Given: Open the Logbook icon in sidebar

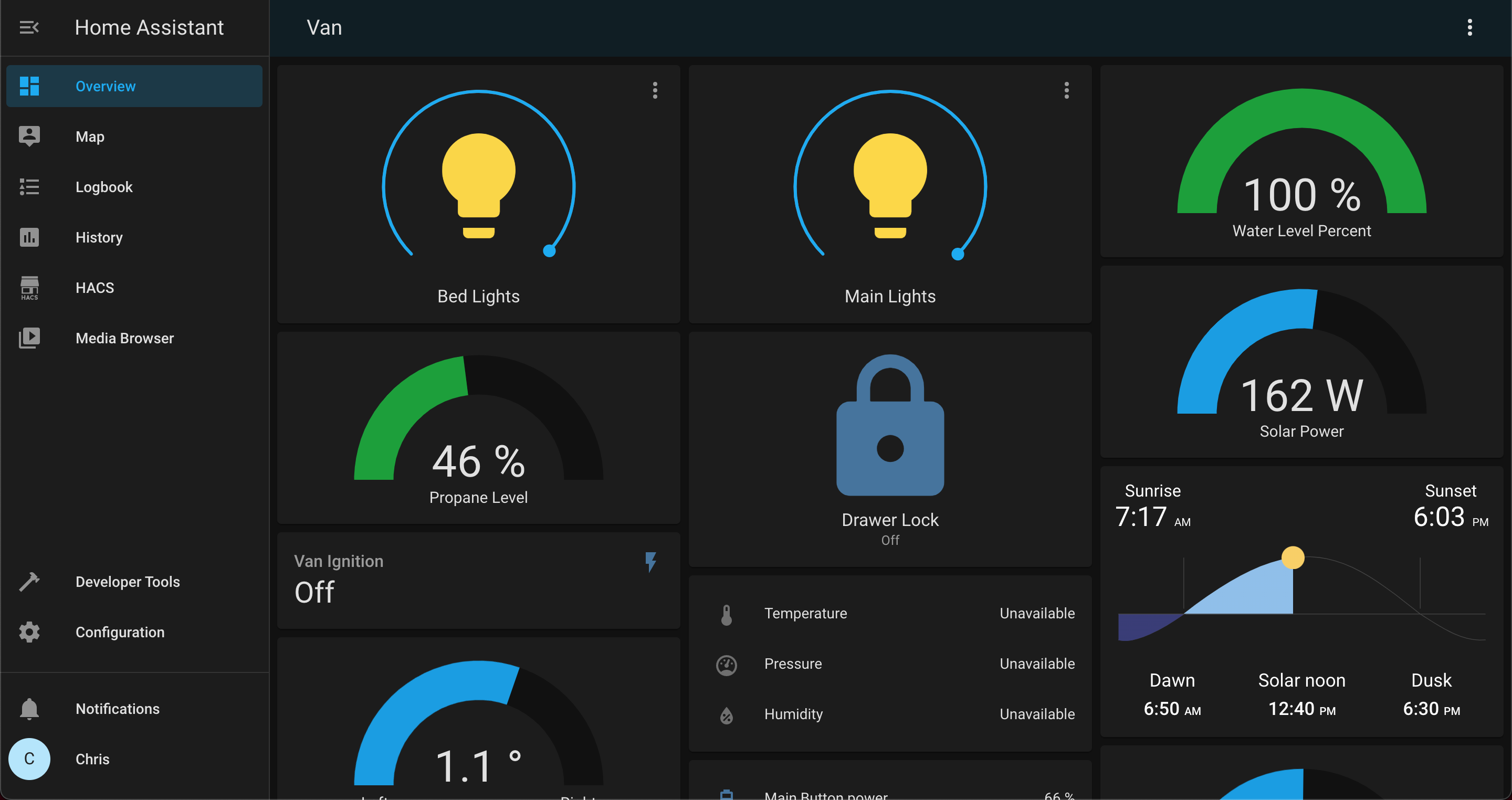Looking at the screenshot, I should pyautogui.click(x=29, y=187).
